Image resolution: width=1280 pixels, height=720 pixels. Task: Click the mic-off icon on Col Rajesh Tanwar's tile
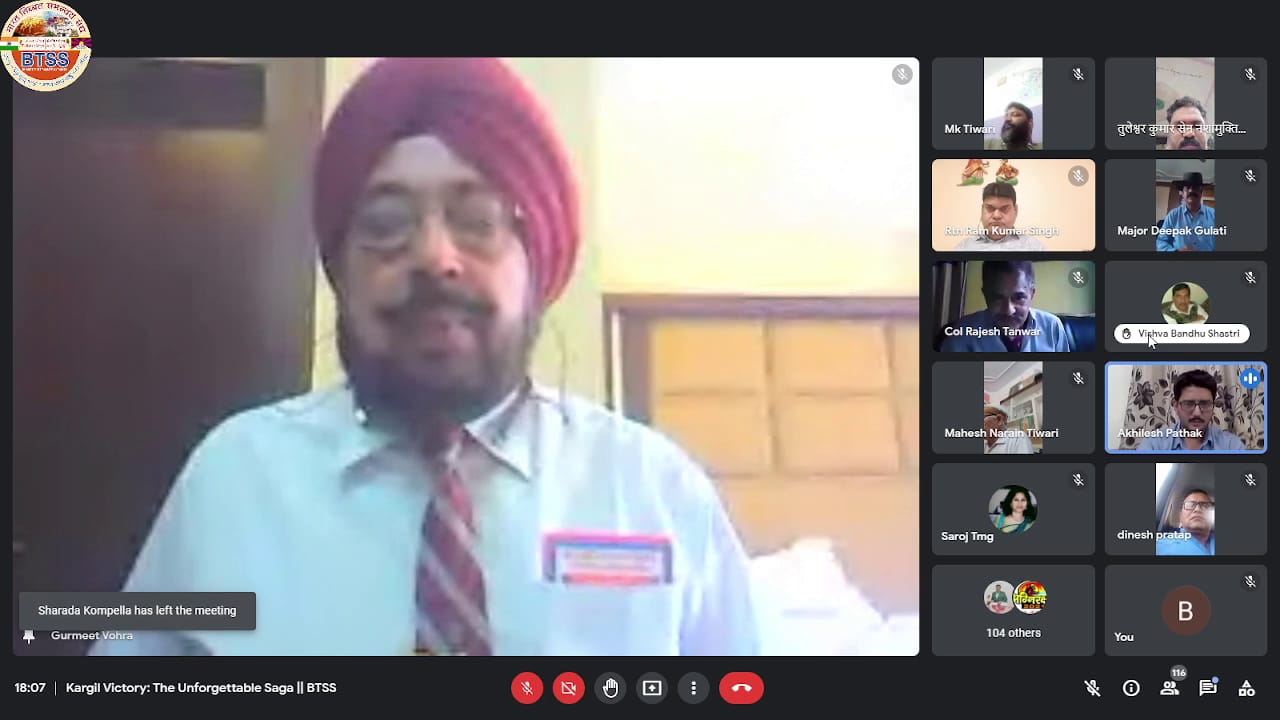point(1078,277)
